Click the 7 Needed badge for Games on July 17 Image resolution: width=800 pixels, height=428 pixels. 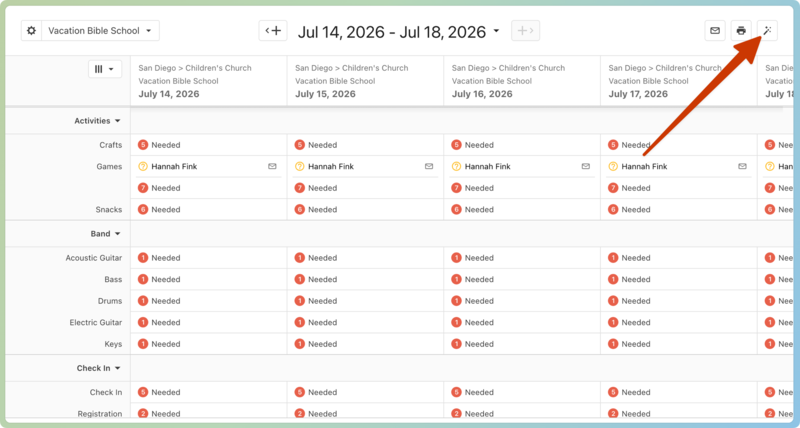pos(613,188)
